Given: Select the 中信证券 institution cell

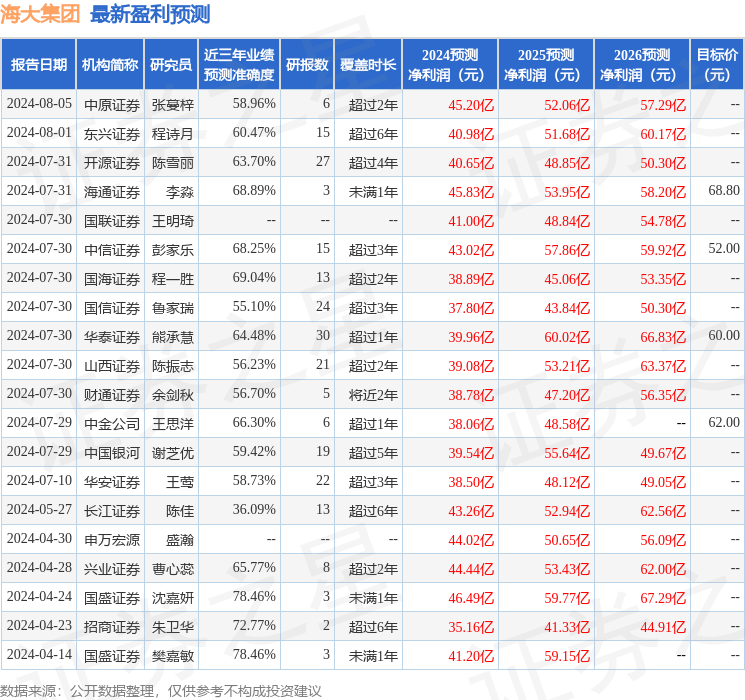Looking at the screenshot, I should click(x=112, y=250).
